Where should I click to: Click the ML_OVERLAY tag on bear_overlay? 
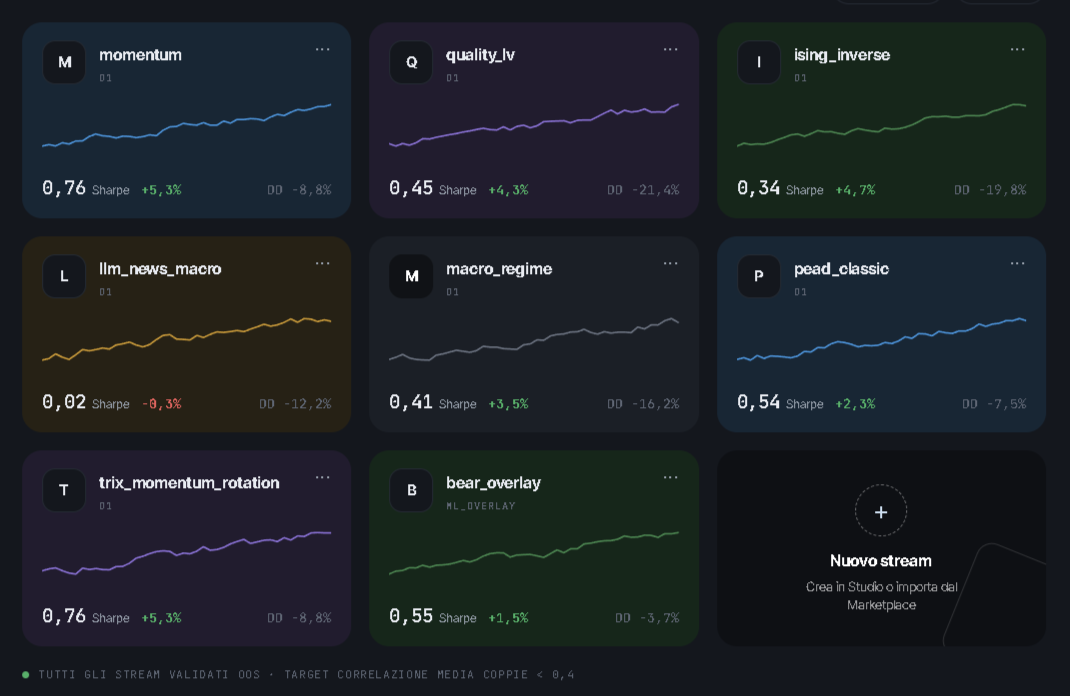click(x=481, y=506)
